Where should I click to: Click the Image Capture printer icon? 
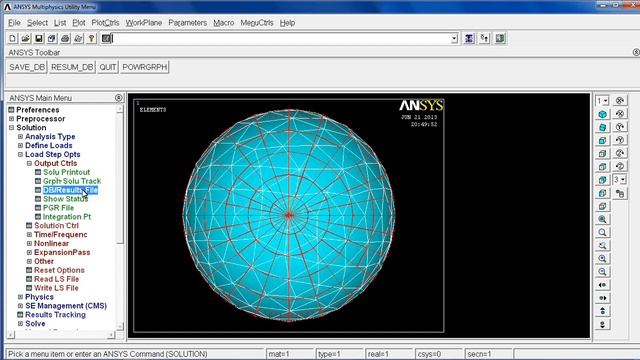(65, 38)
